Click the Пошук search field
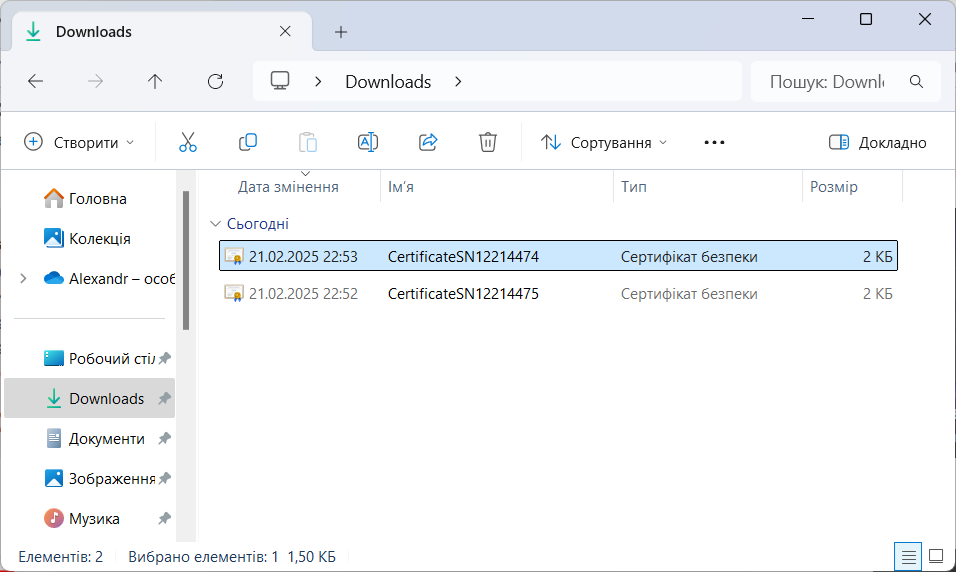The height and width of the screenshot is (572, 956). [826, 82]
